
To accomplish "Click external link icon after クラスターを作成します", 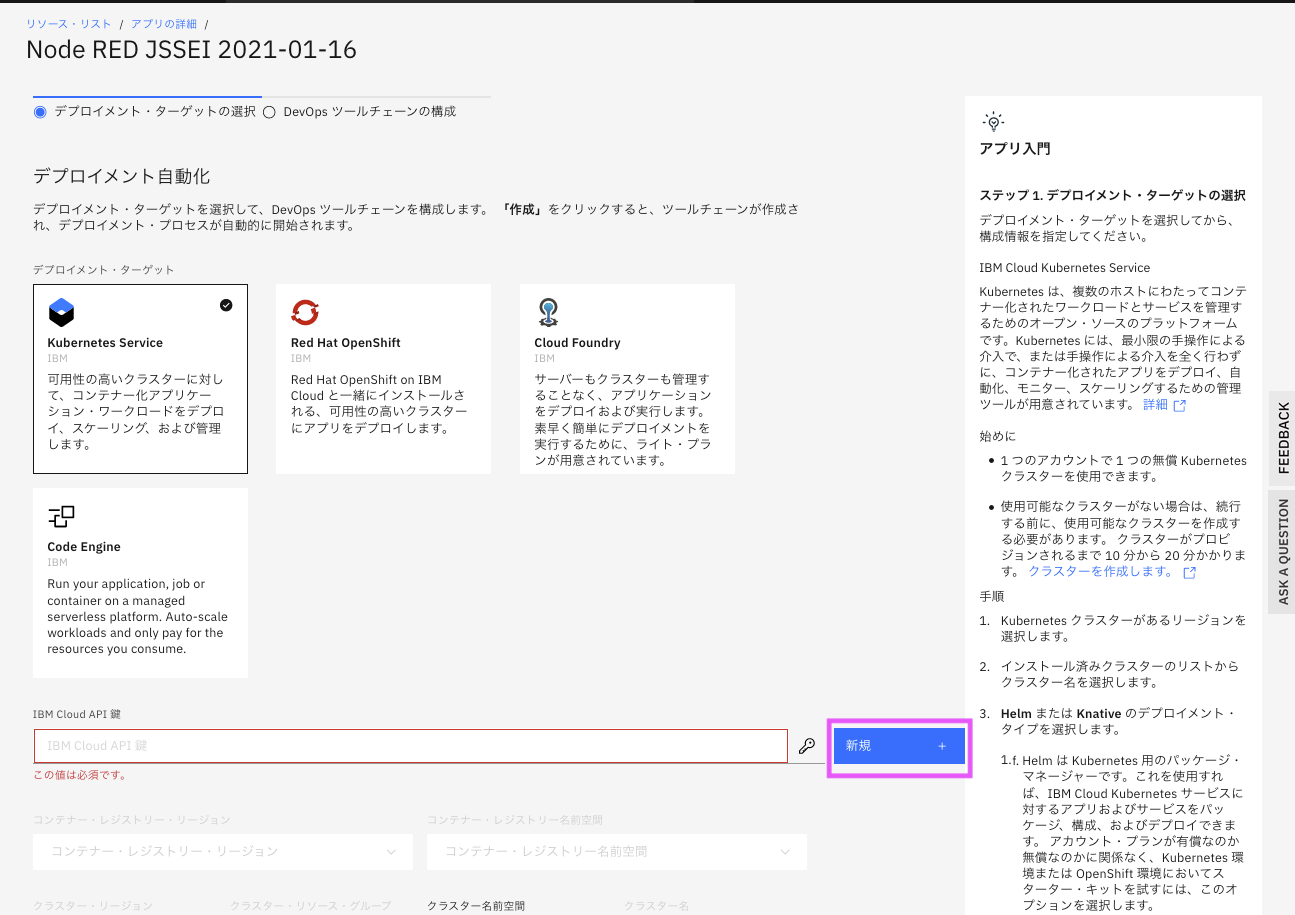I will pyautogui.click(x=1189, y=573).
